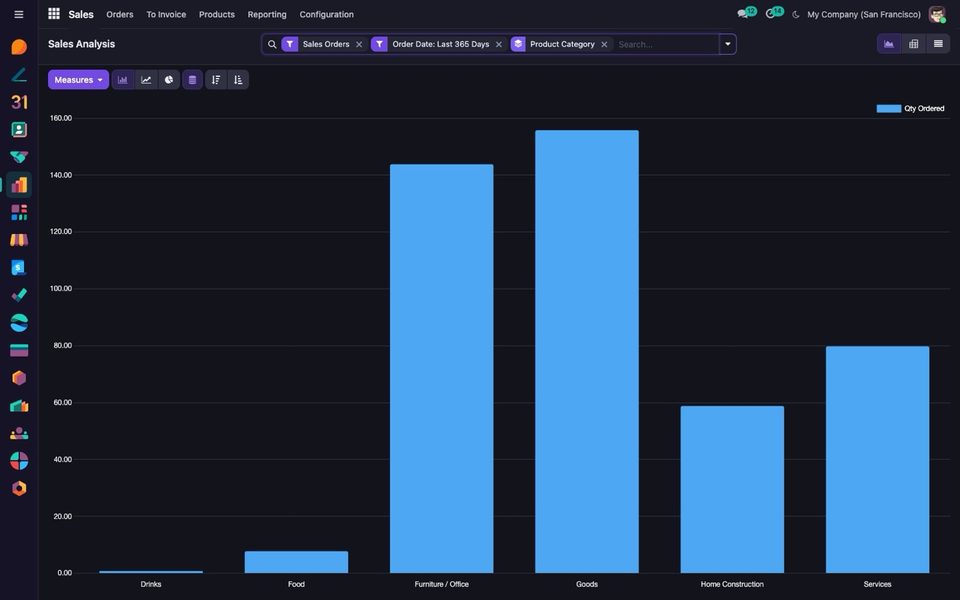Open the CRM handshake app icon
Screen dimensions: 960x600
[19, 157]
